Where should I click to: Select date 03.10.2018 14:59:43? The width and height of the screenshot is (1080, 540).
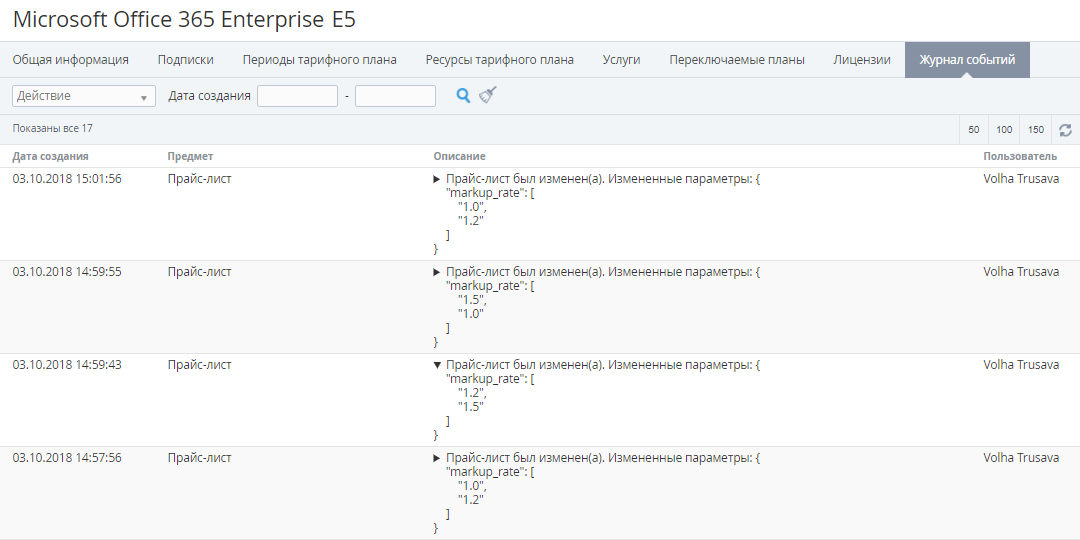[x=67, y=365]
